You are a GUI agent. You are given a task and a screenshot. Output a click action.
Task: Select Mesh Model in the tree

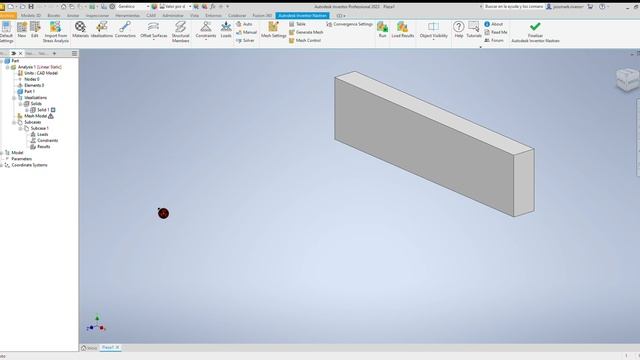(35, 116)
